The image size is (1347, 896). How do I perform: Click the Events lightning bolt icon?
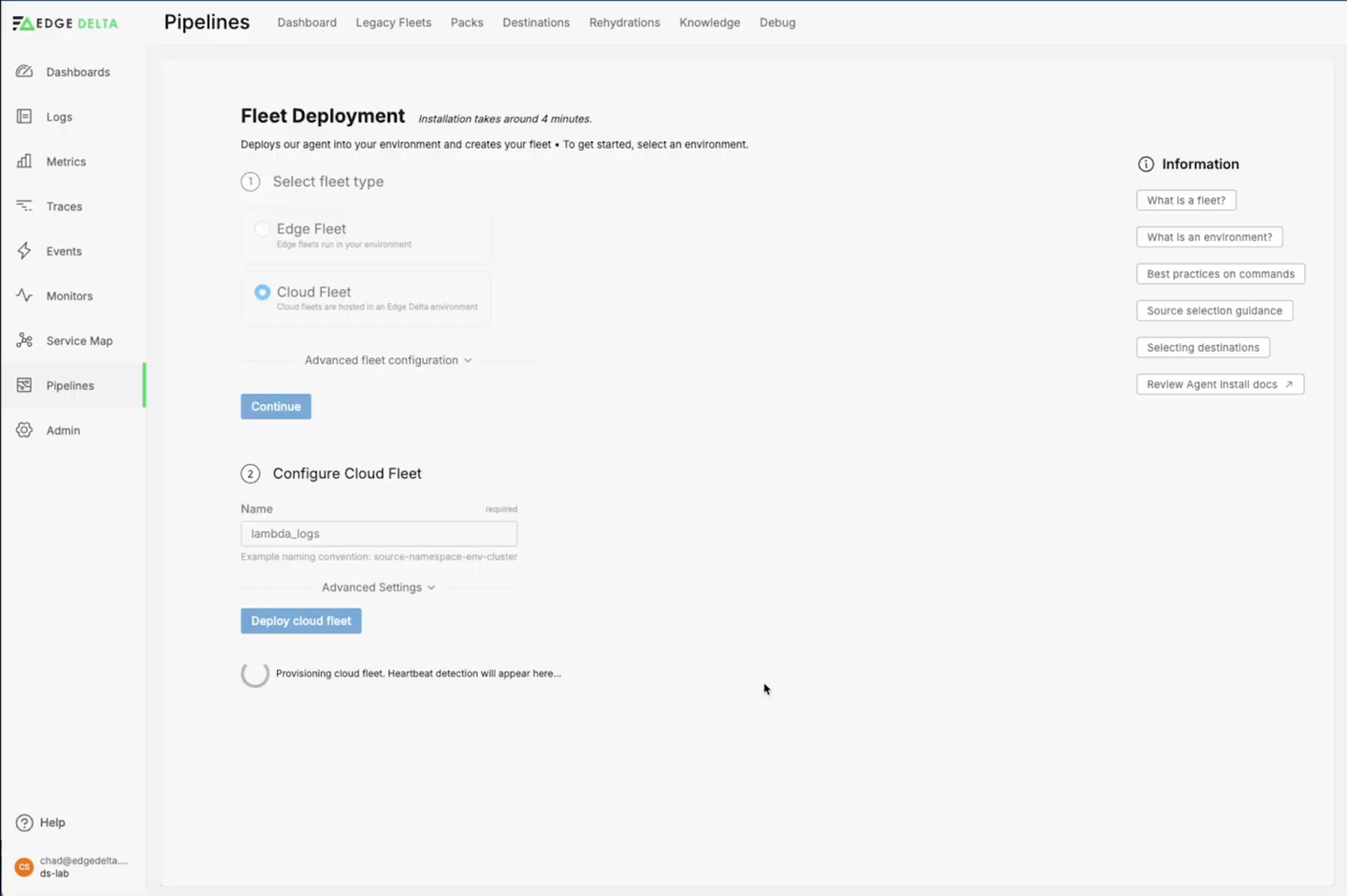pyautogui.click(x=24, y=251)
